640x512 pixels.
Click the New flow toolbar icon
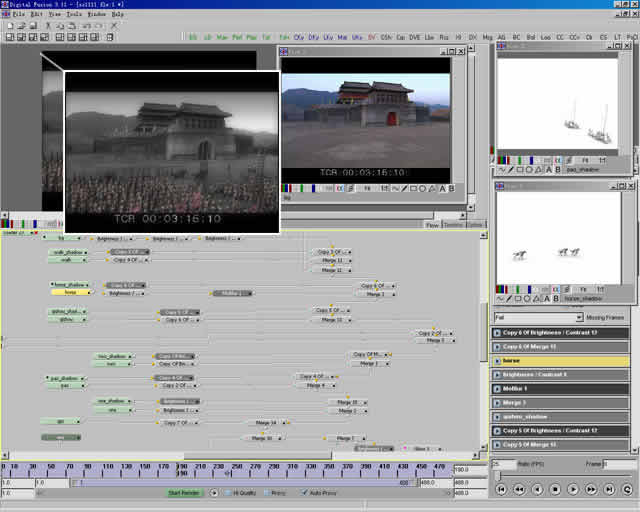click(x=10, y=26)
